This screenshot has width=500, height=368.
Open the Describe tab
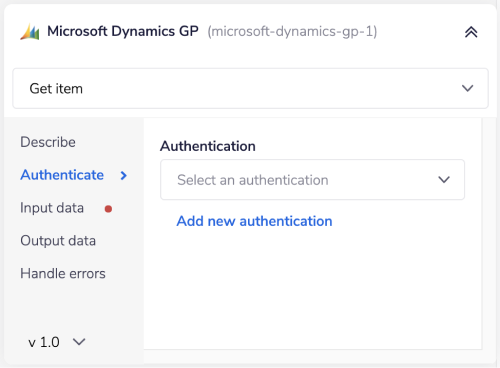[x=48, y=142]
